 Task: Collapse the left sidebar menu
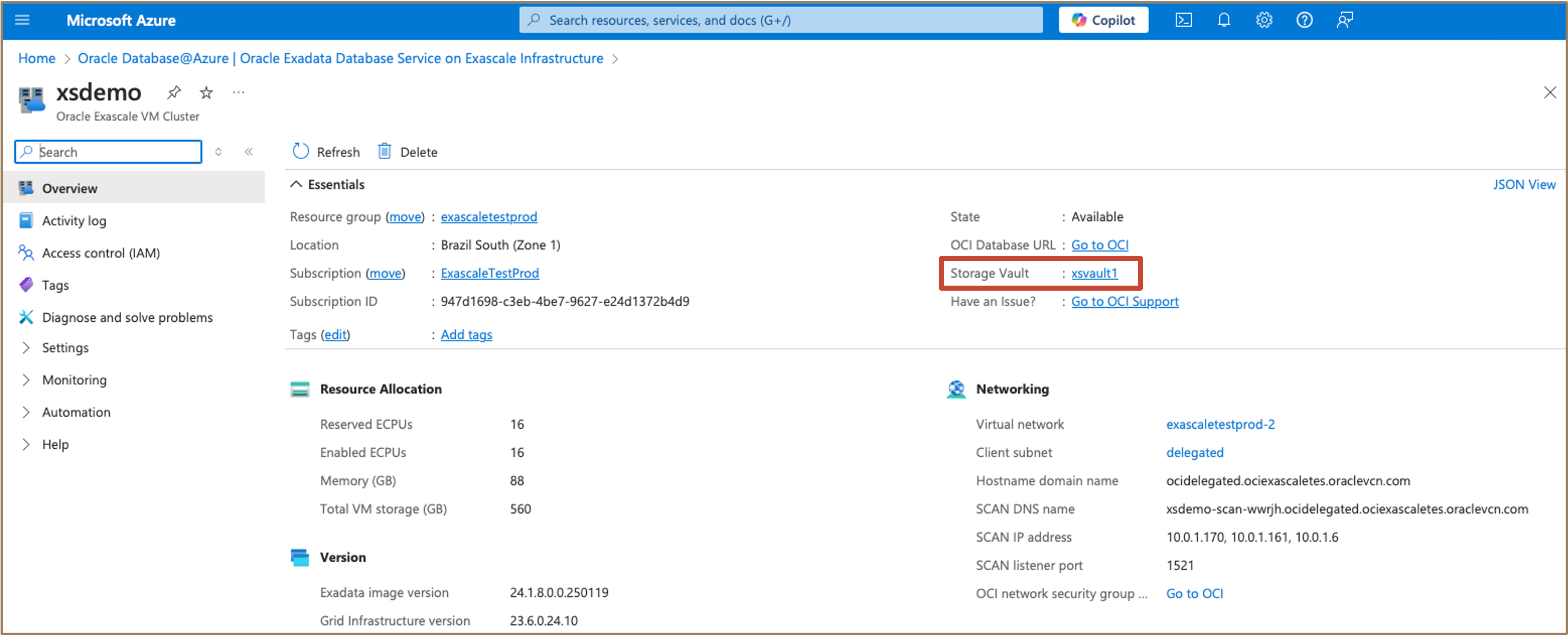click(248, 152)
